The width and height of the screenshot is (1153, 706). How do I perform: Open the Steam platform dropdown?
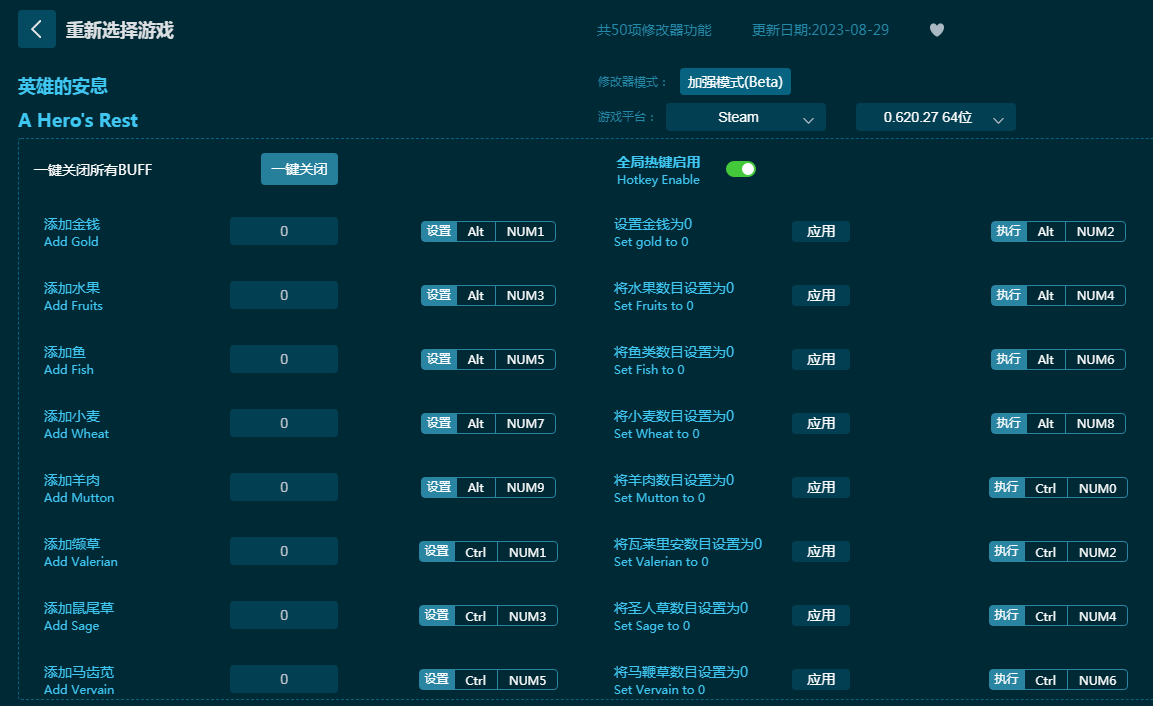point(745,117)
